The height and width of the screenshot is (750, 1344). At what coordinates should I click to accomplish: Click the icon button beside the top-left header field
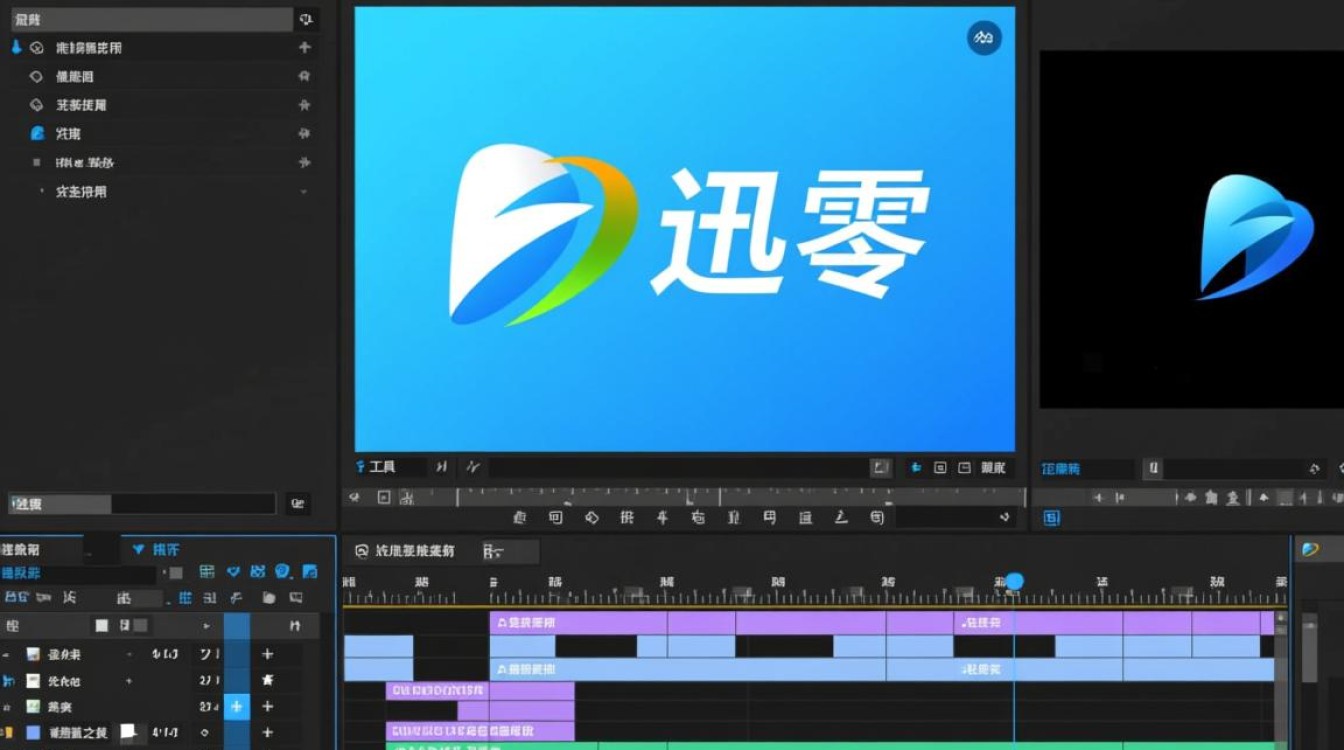pos(306,19)
